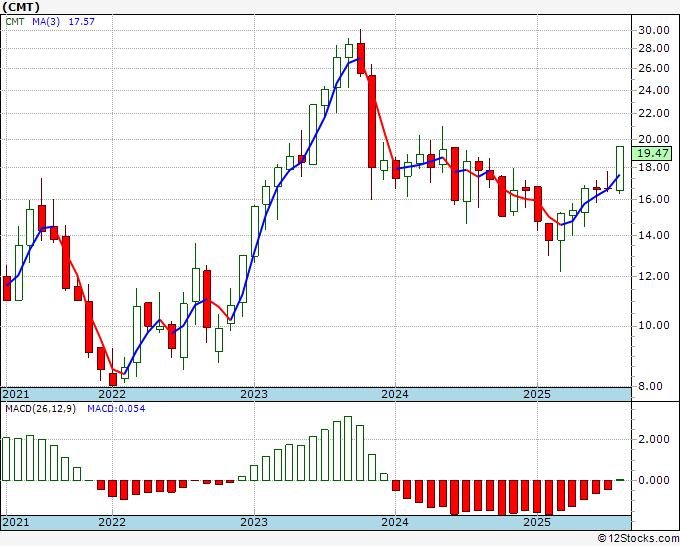Click the 12.00 price axis label
This screenshot has height=546, width=680.
(654, 276)
